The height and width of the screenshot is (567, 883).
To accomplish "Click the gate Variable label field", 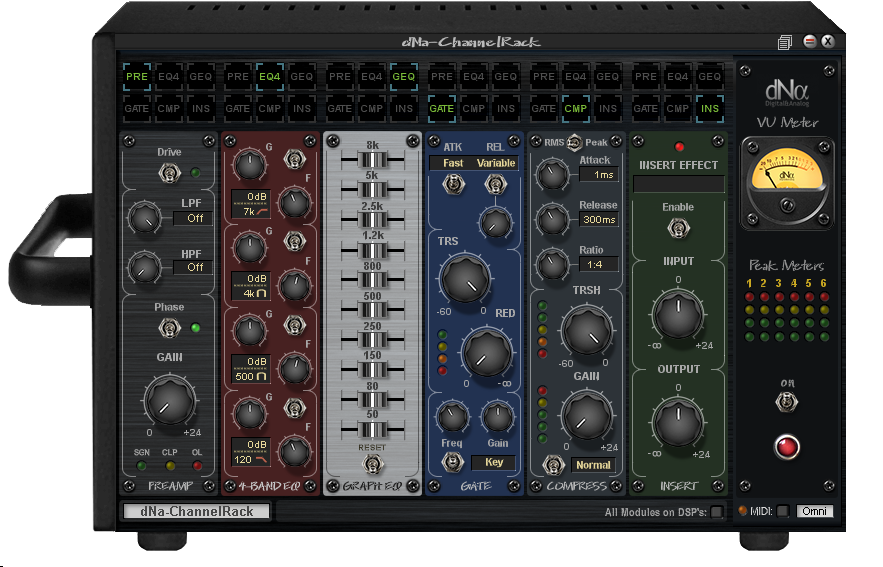I will [496, 163].
